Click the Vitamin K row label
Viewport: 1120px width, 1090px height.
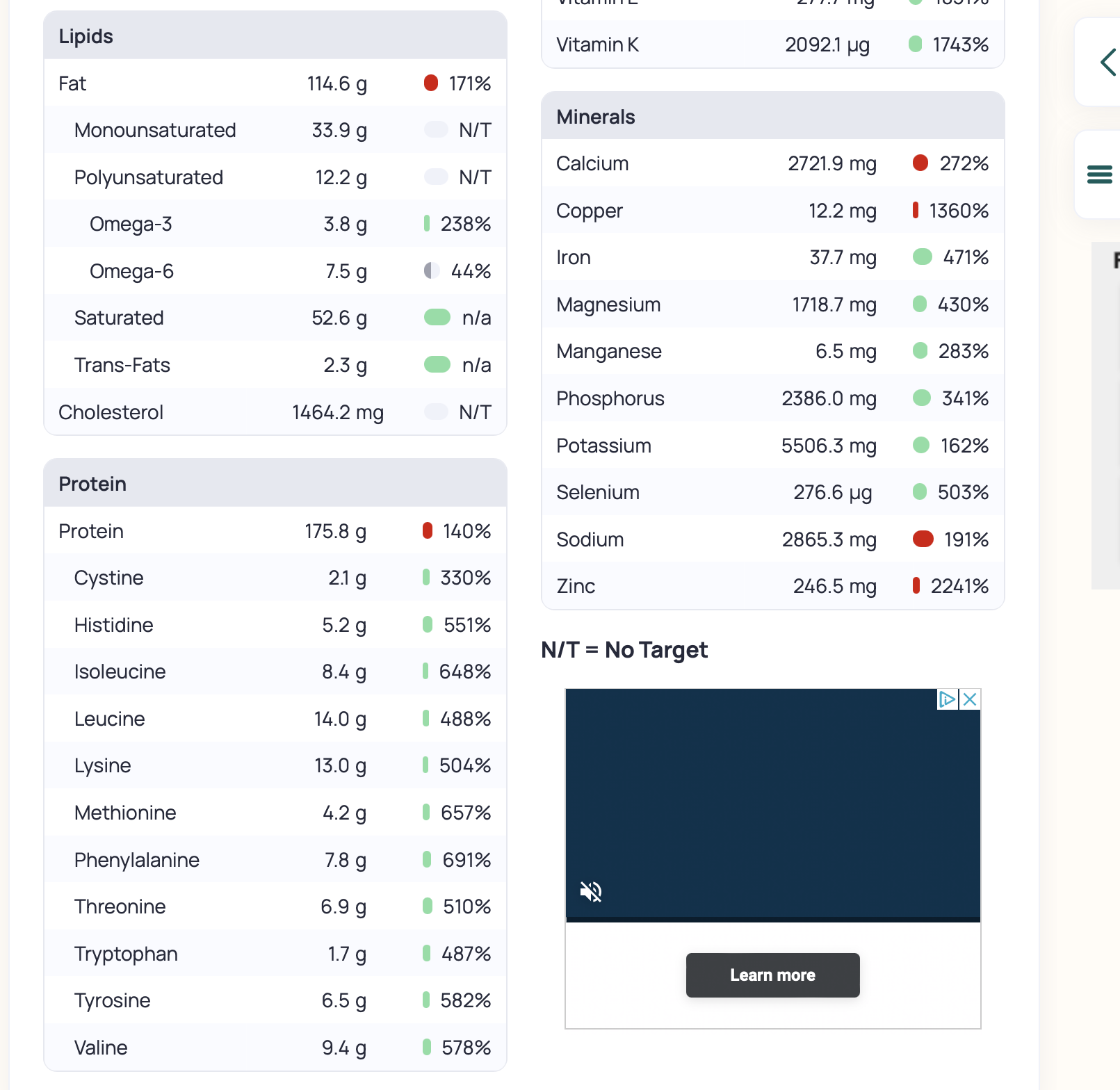(x=597, y=44)
